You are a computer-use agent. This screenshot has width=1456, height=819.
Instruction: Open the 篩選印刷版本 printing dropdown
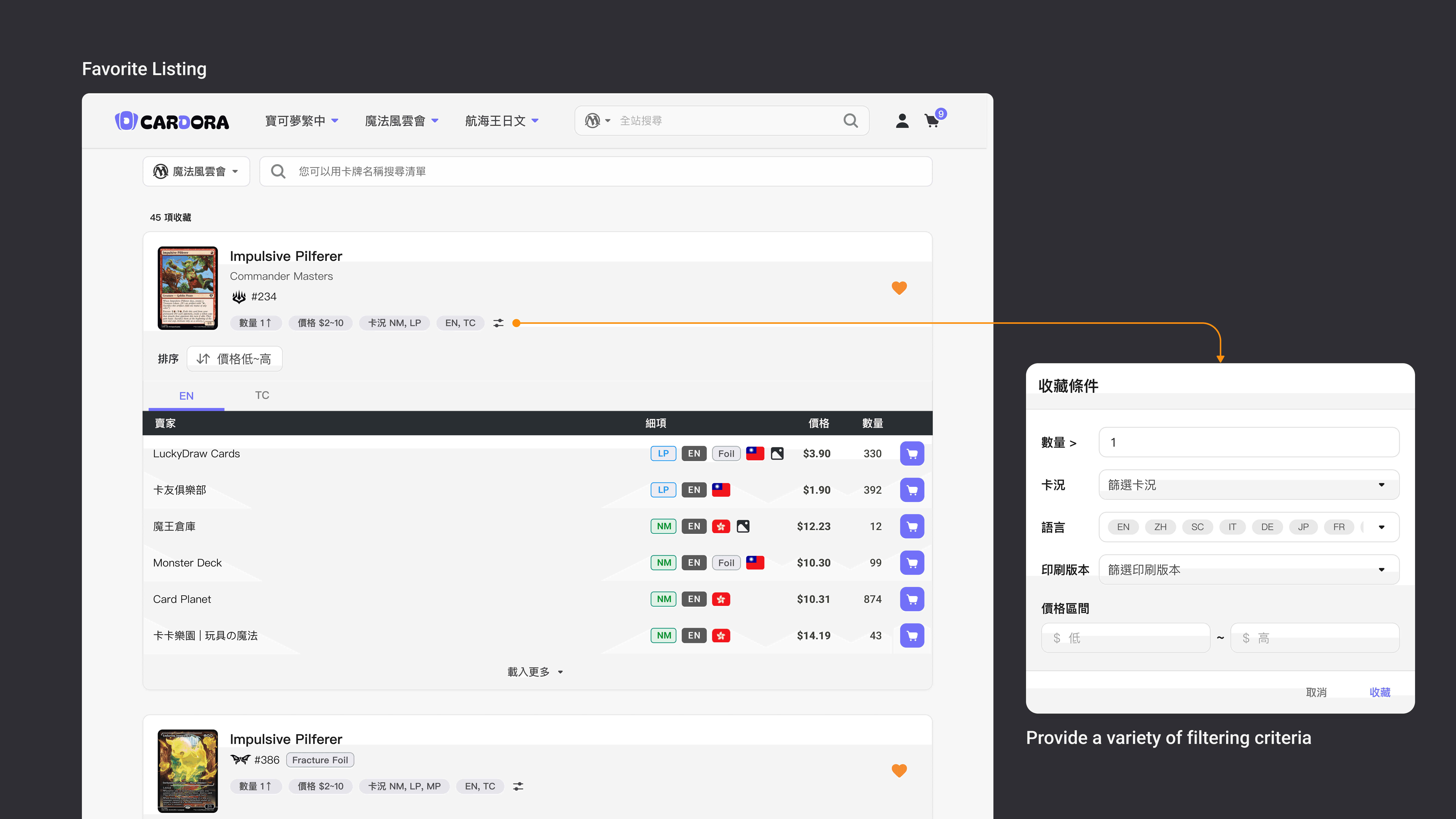click(x=1249, y=570)
